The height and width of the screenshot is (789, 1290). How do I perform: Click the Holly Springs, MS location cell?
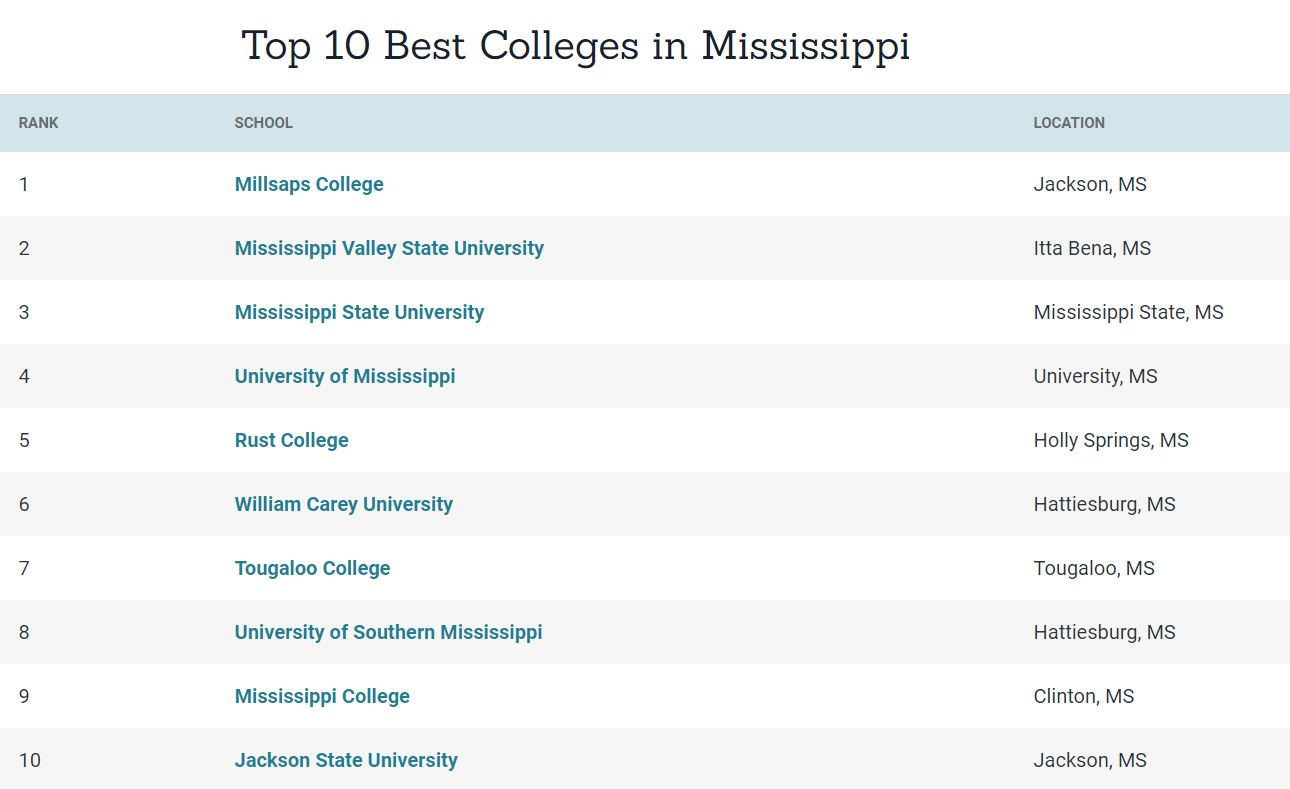[x=1111, y=440]
